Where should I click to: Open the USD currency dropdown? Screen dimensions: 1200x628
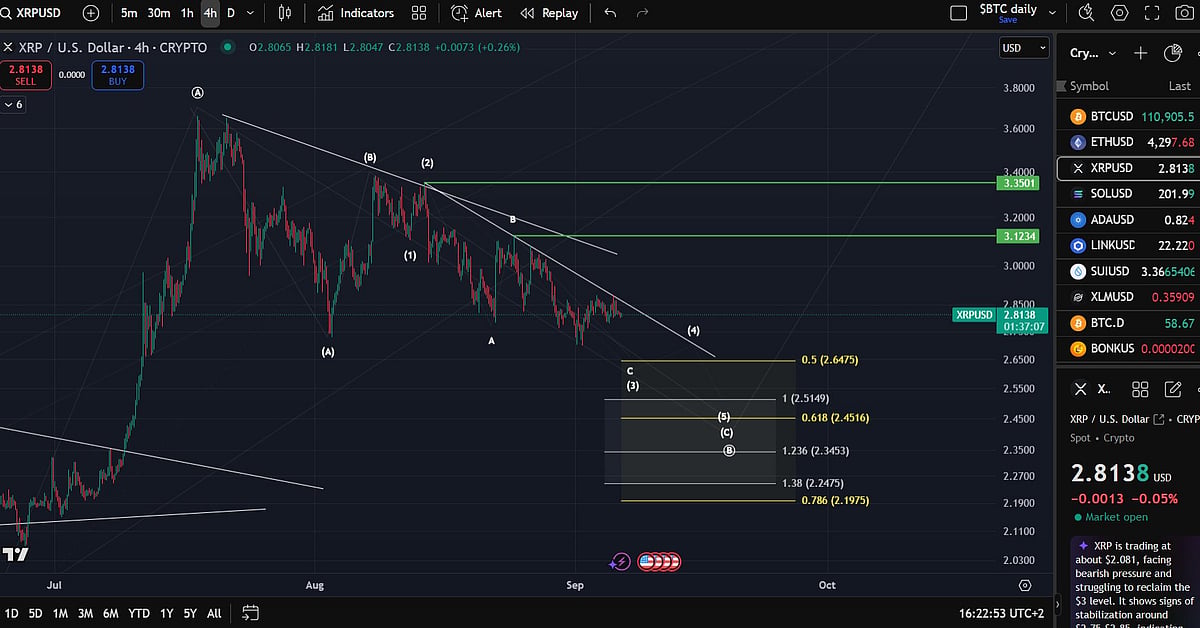[1024, 48]
